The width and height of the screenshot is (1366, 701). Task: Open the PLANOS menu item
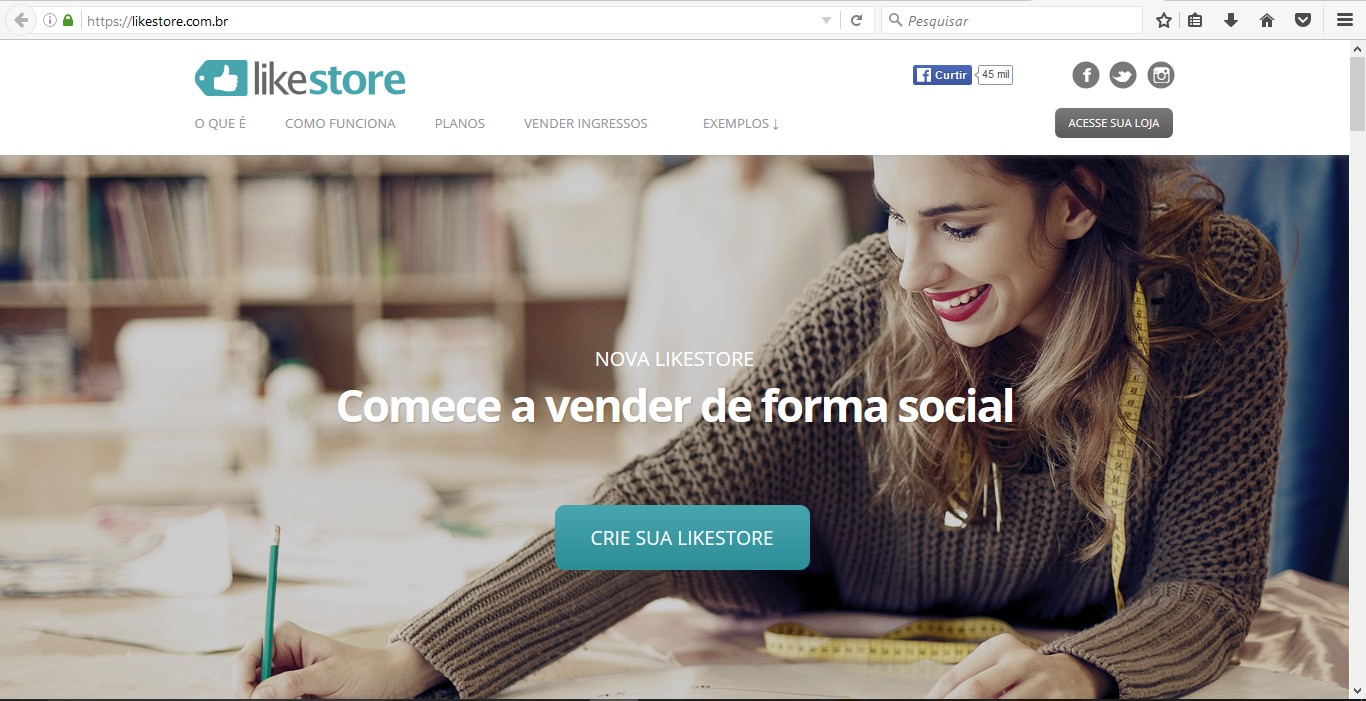[460, 124]
